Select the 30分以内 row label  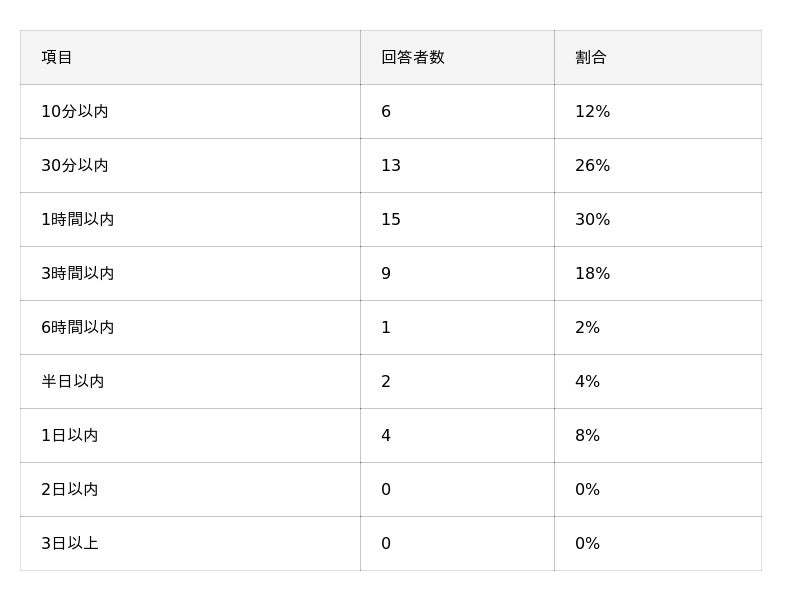pyautogui.click(x=75, y=166)
